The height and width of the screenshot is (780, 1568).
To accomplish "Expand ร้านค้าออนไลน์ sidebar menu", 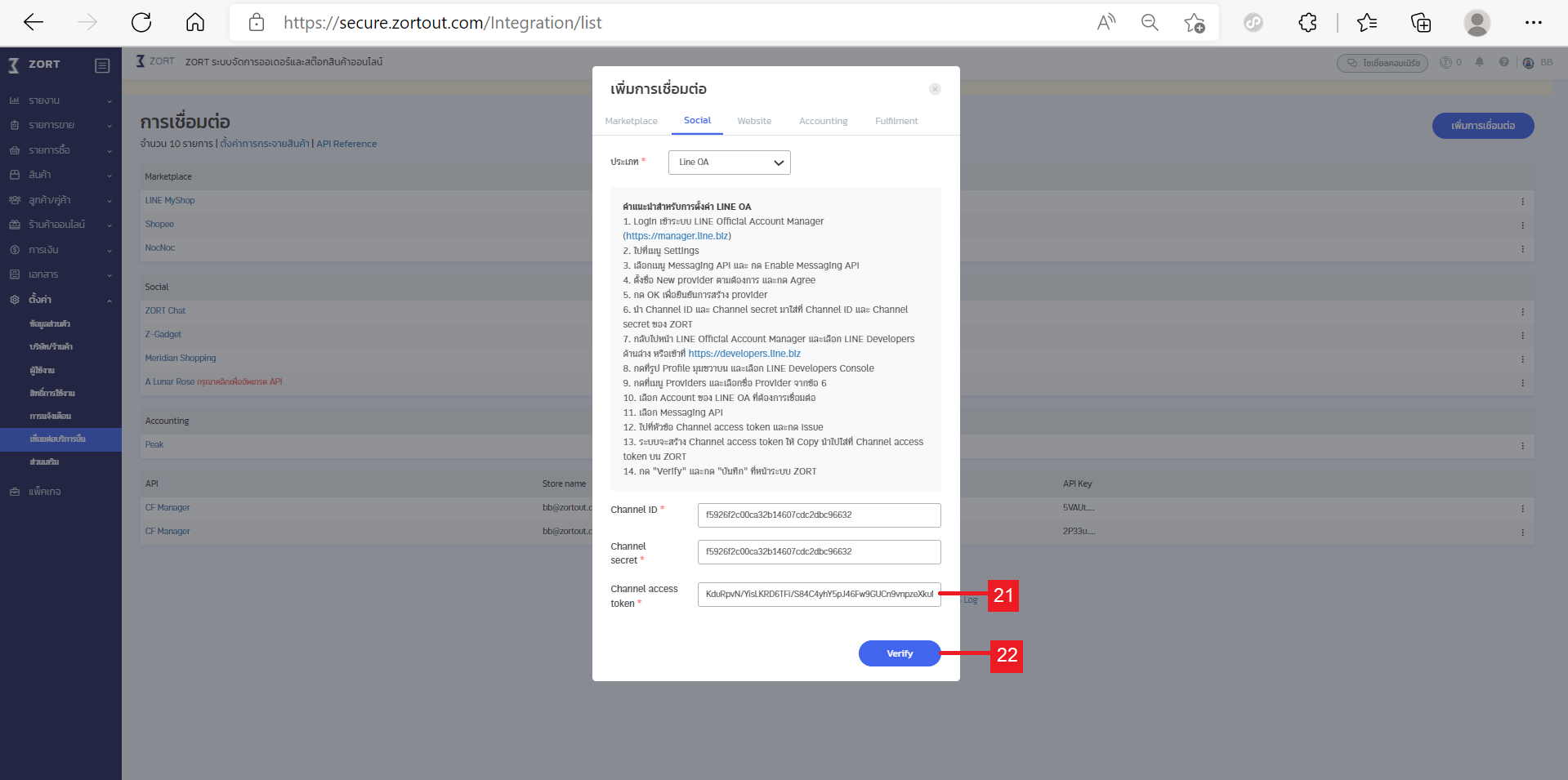I will pos(60,225).
